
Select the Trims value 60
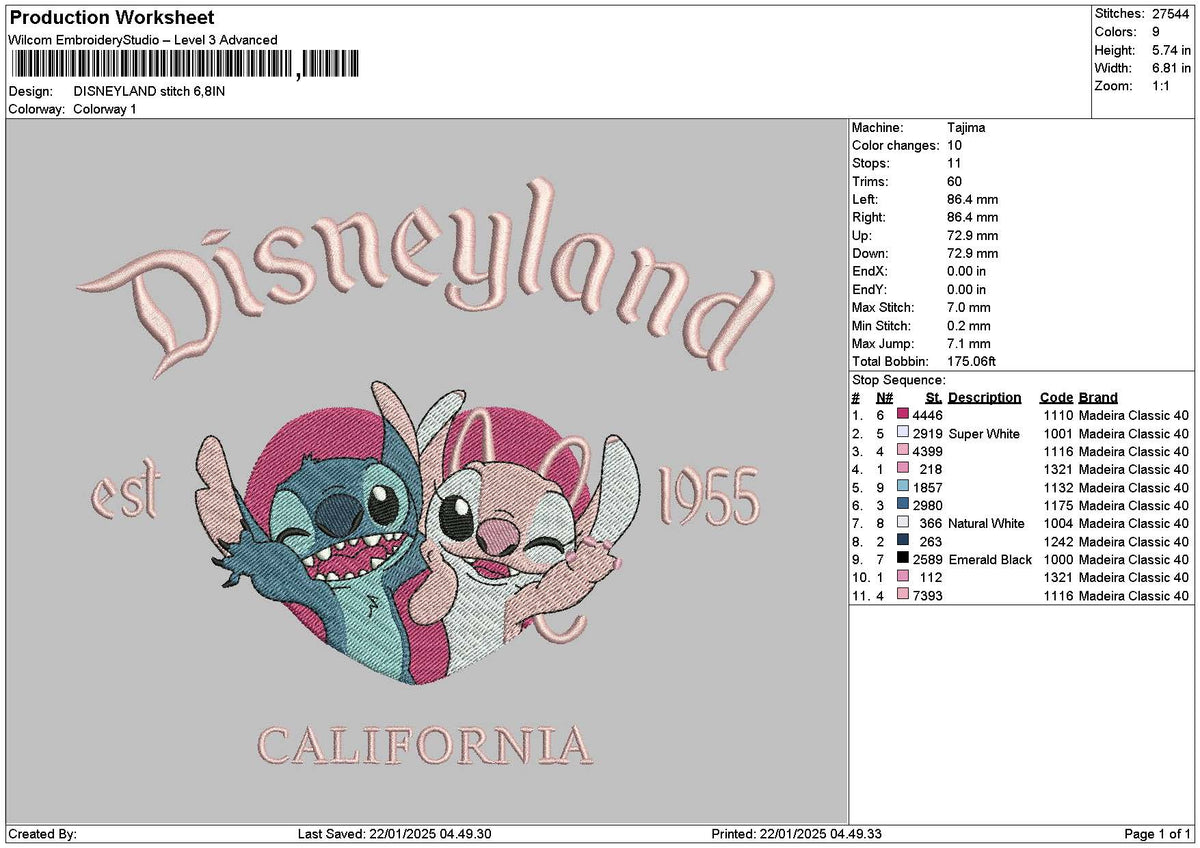[x=954, y=182]
